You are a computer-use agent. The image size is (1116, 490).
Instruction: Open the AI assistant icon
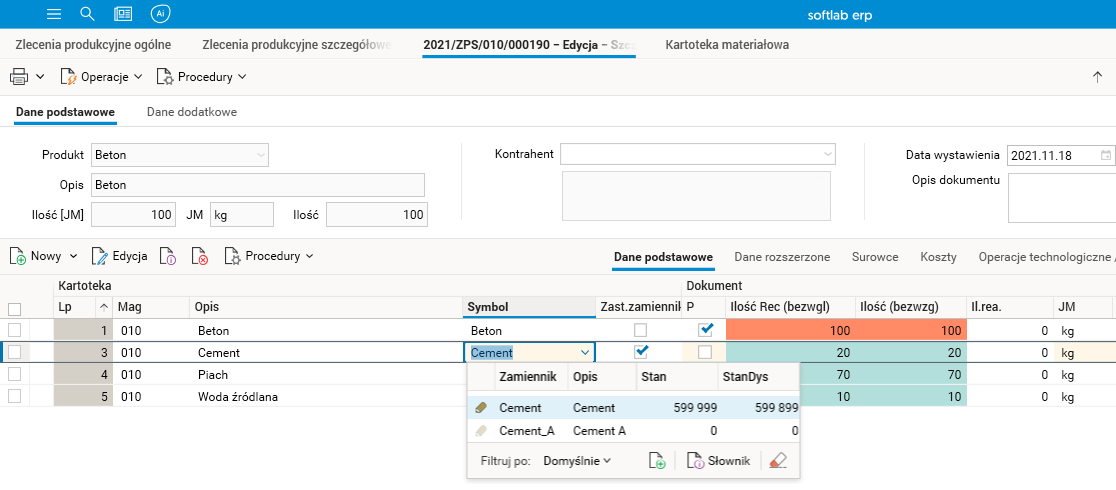pyautogui.click(x=160, y=14)
